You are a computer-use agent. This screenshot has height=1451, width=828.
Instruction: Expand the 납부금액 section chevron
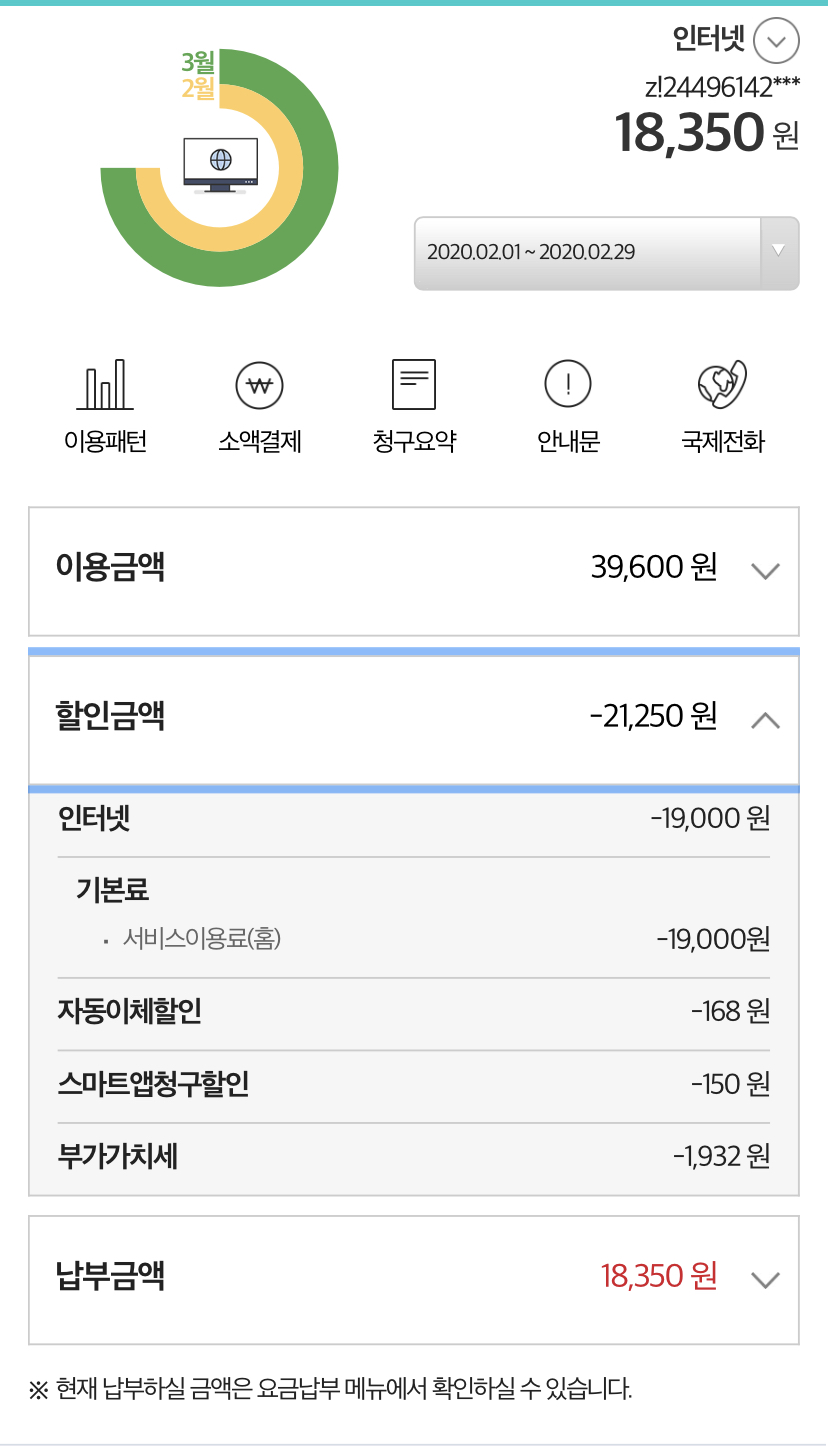[765, 1280]
